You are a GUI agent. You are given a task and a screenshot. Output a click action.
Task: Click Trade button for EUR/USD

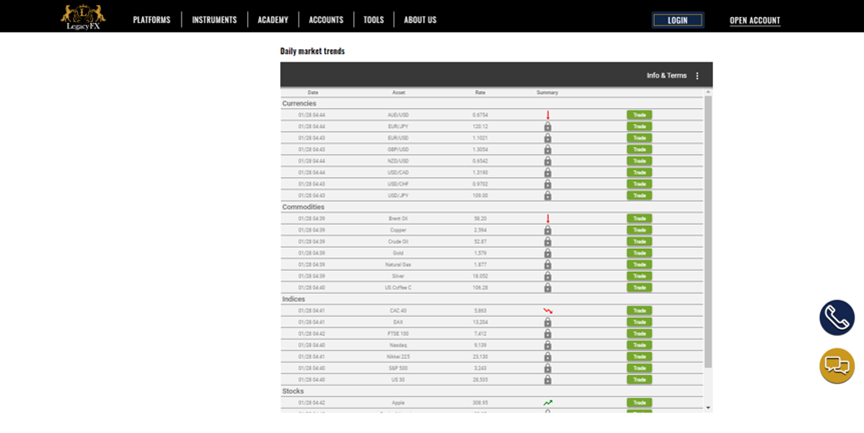click(639, 138)
